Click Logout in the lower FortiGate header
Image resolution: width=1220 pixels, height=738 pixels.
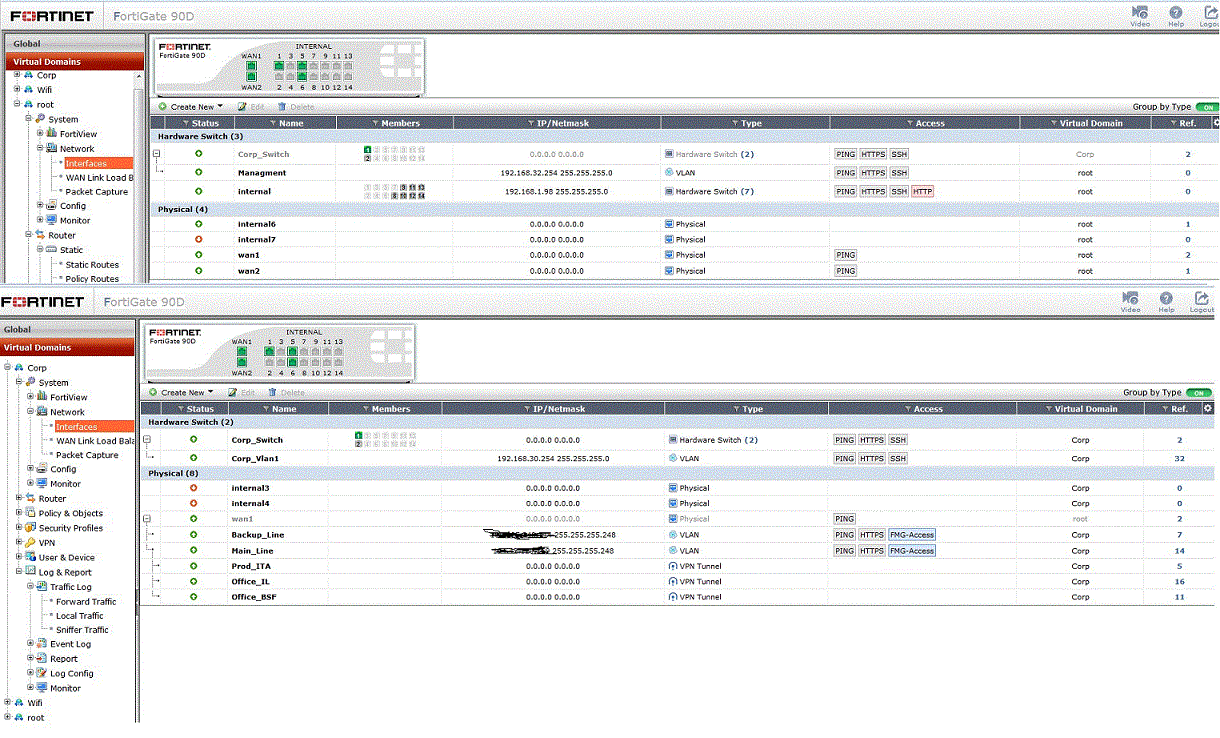[x=1201, y=301]
